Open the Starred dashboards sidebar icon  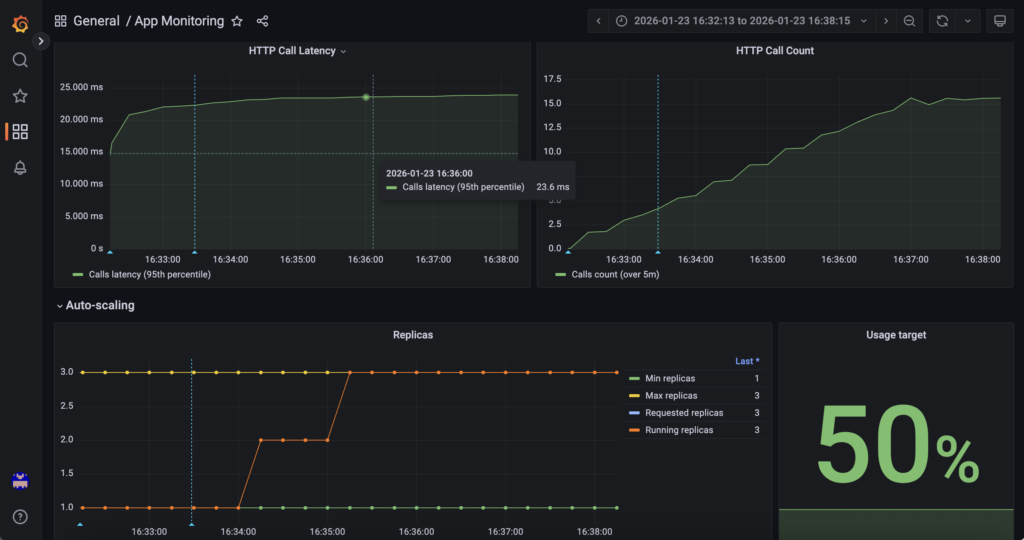pyautogui.click(x=20, y=96)
